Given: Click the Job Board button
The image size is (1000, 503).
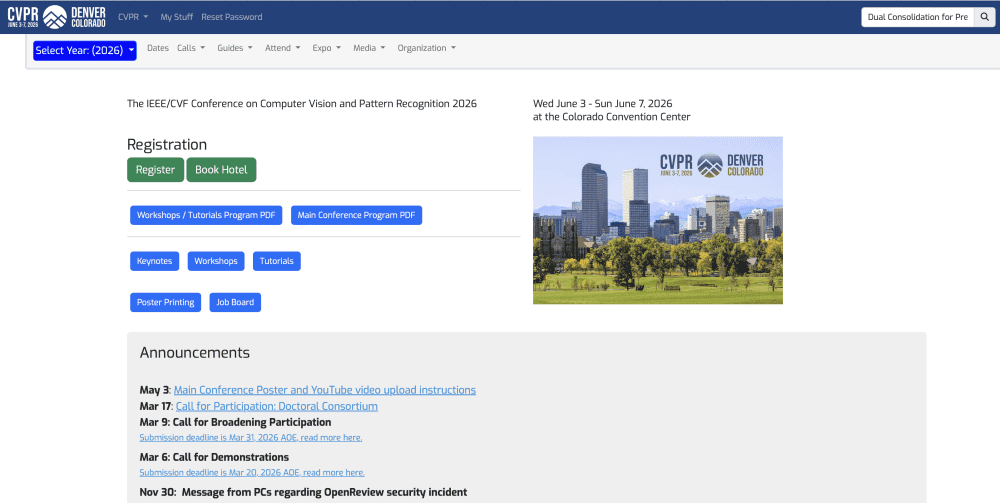Looking at the screenshot, I should pos(235,302).
